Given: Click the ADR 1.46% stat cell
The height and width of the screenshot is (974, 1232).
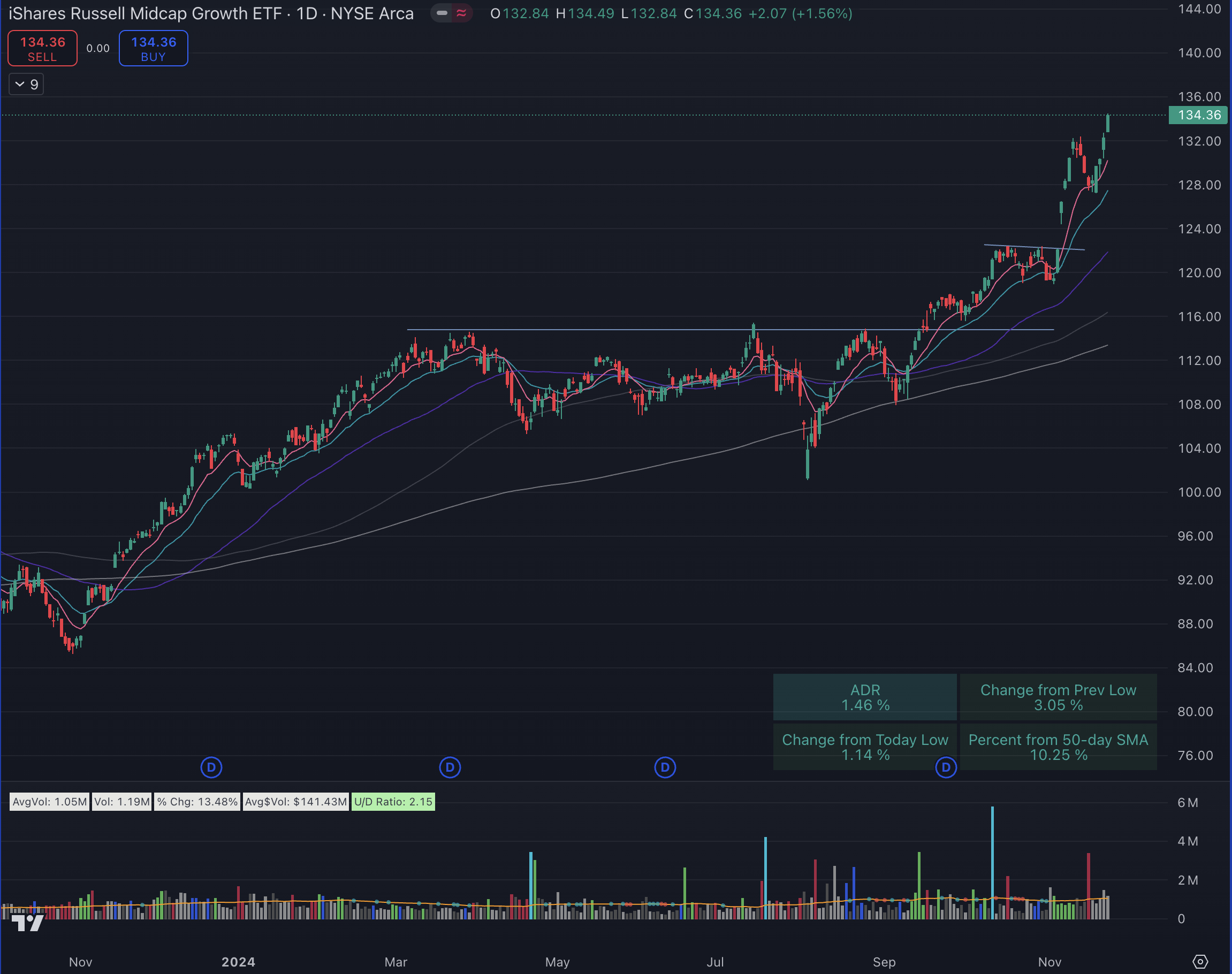Looking at the screenshot, I should pos(865,697).
